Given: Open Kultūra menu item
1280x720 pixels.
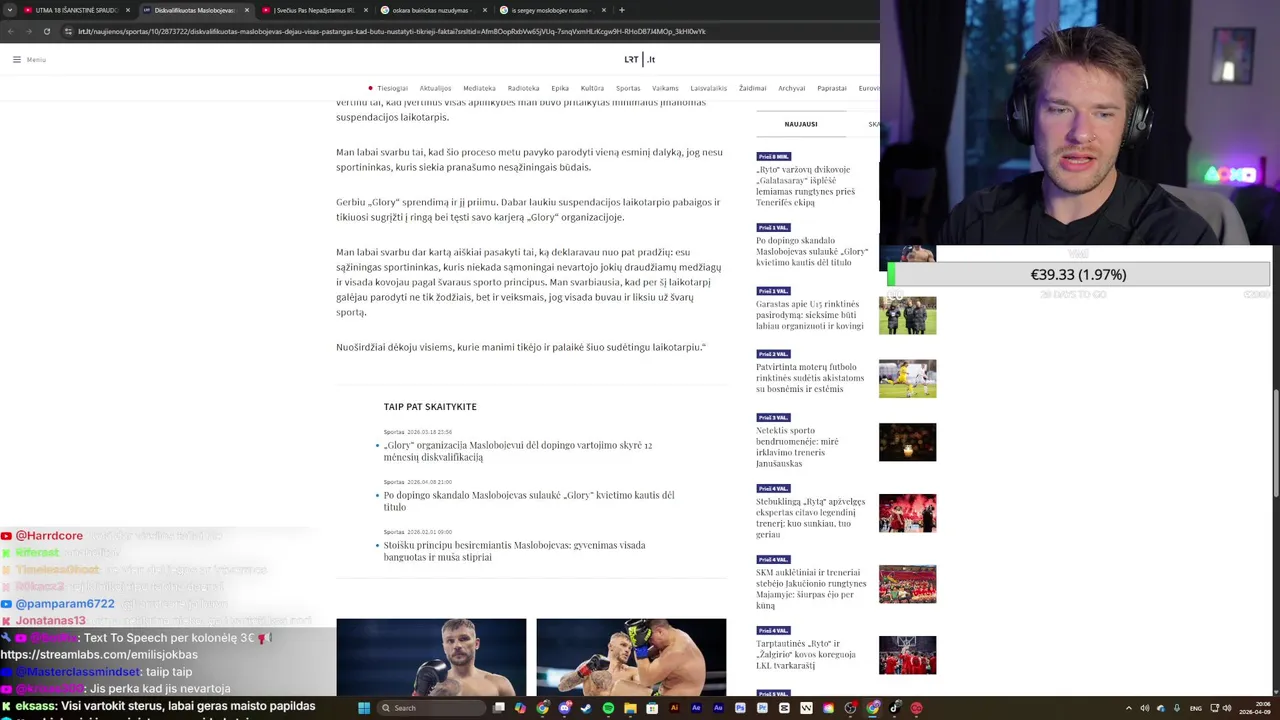Looking at the screenshot, I should click(592, 88).
